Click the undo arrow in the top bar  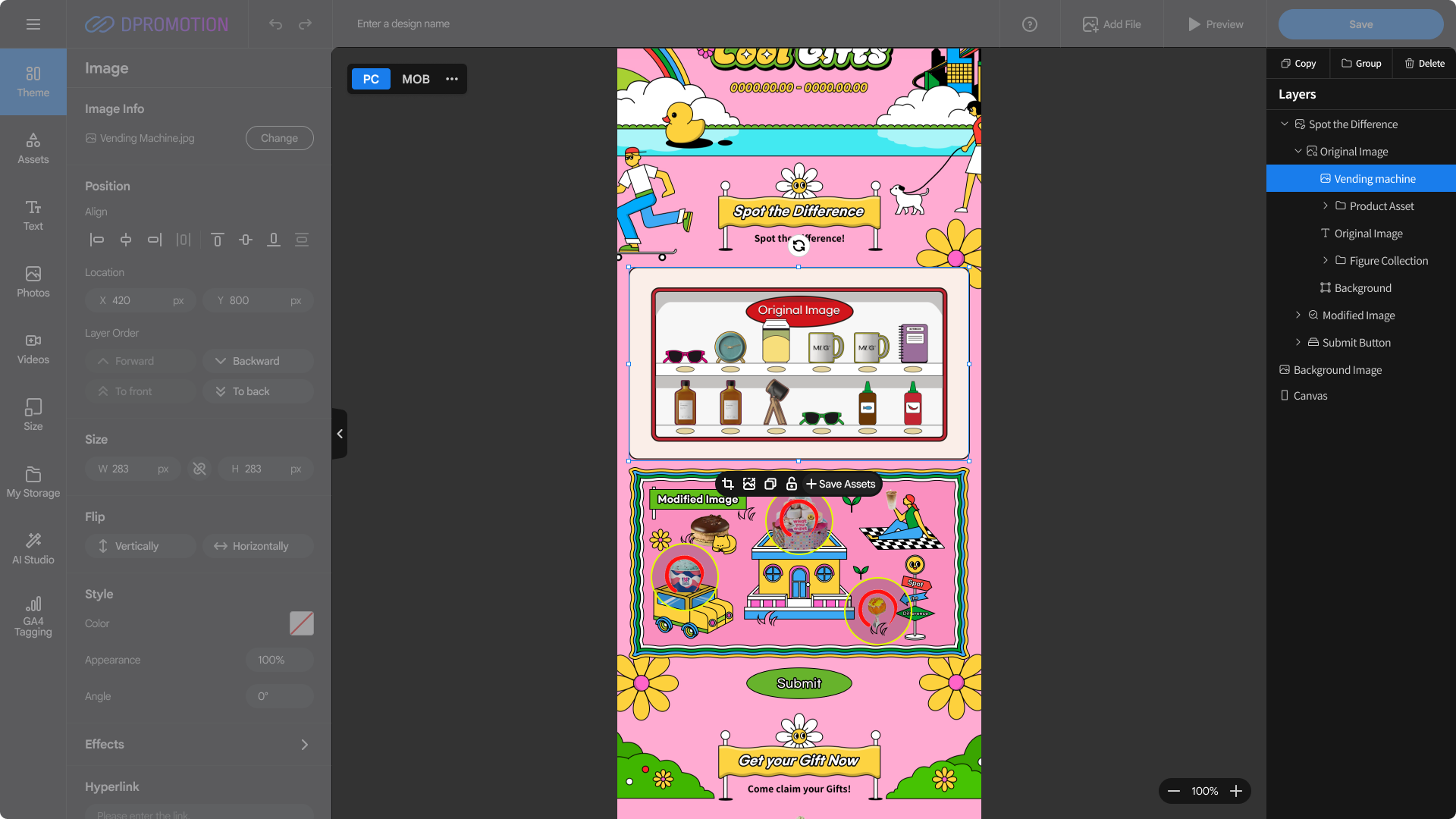pyautogui.click(x=275, y=24)
